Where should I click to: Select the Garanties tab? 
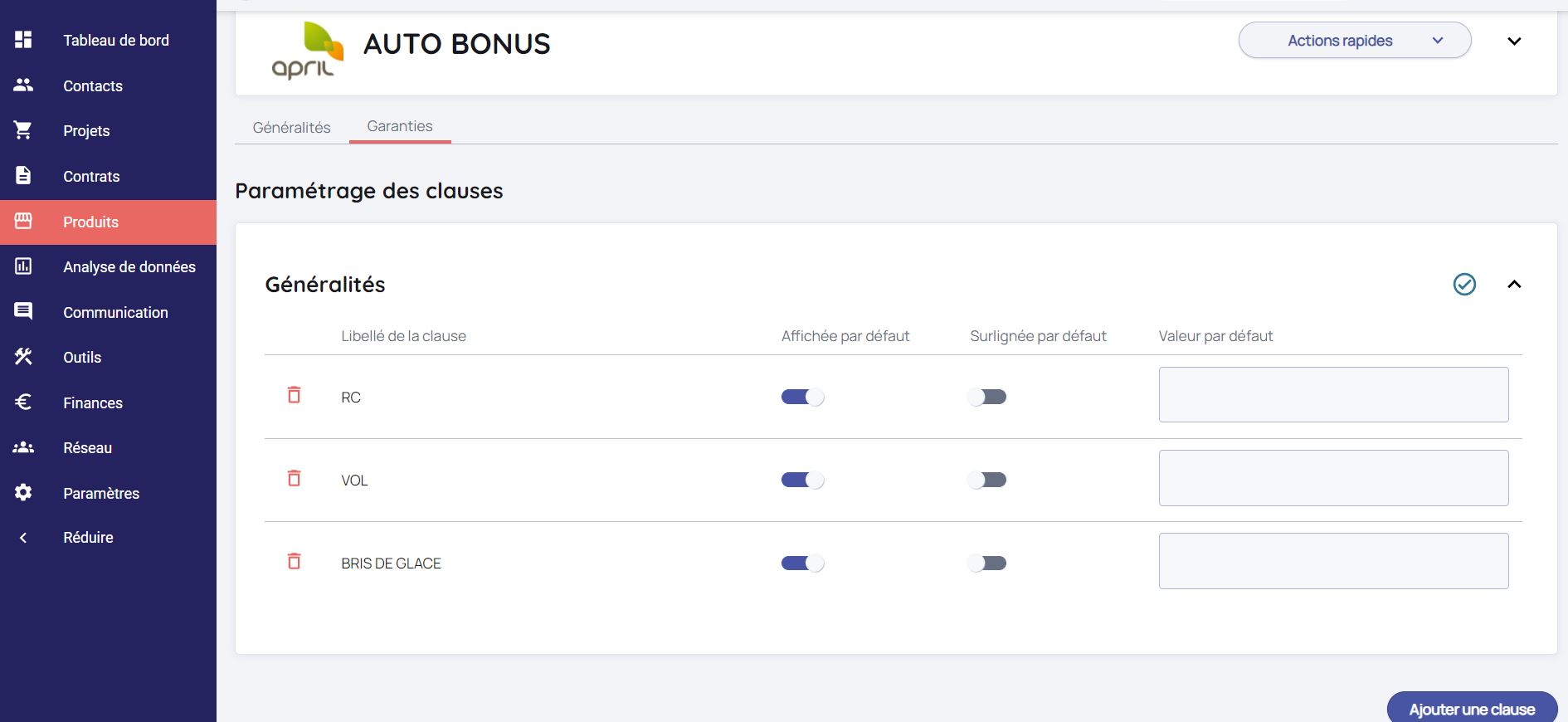pyautogui.click(x=400, y=126)
